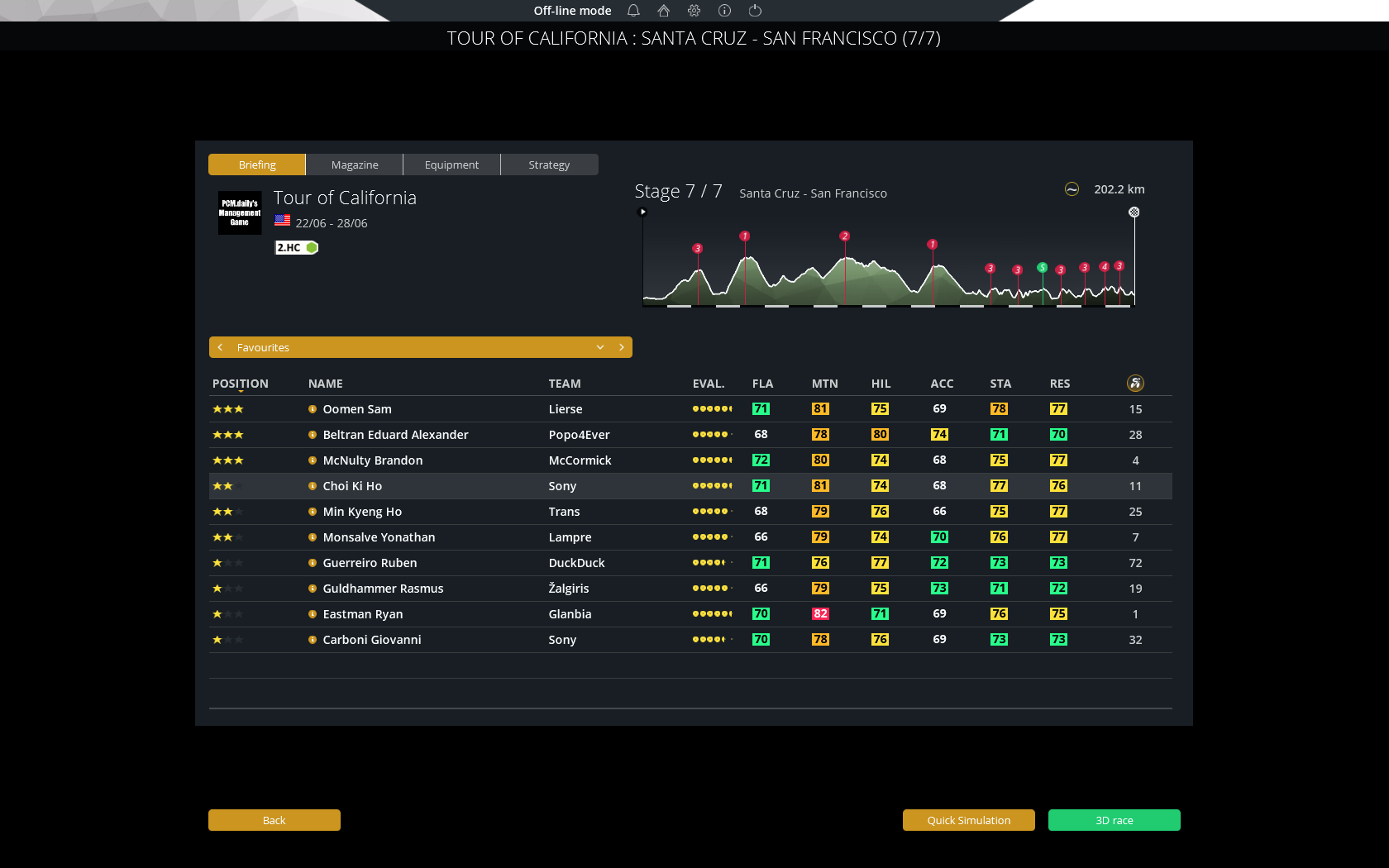Click the PCM.daily race logo thumbnail

click(240, 212)
